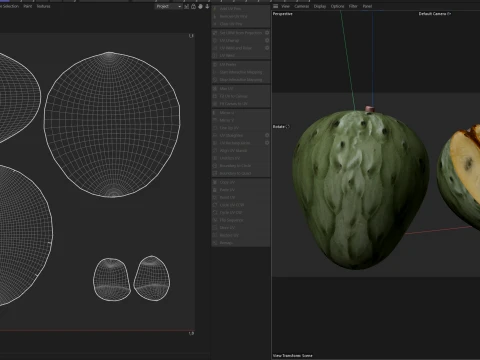Click the Paste UV command

point(241,190)
